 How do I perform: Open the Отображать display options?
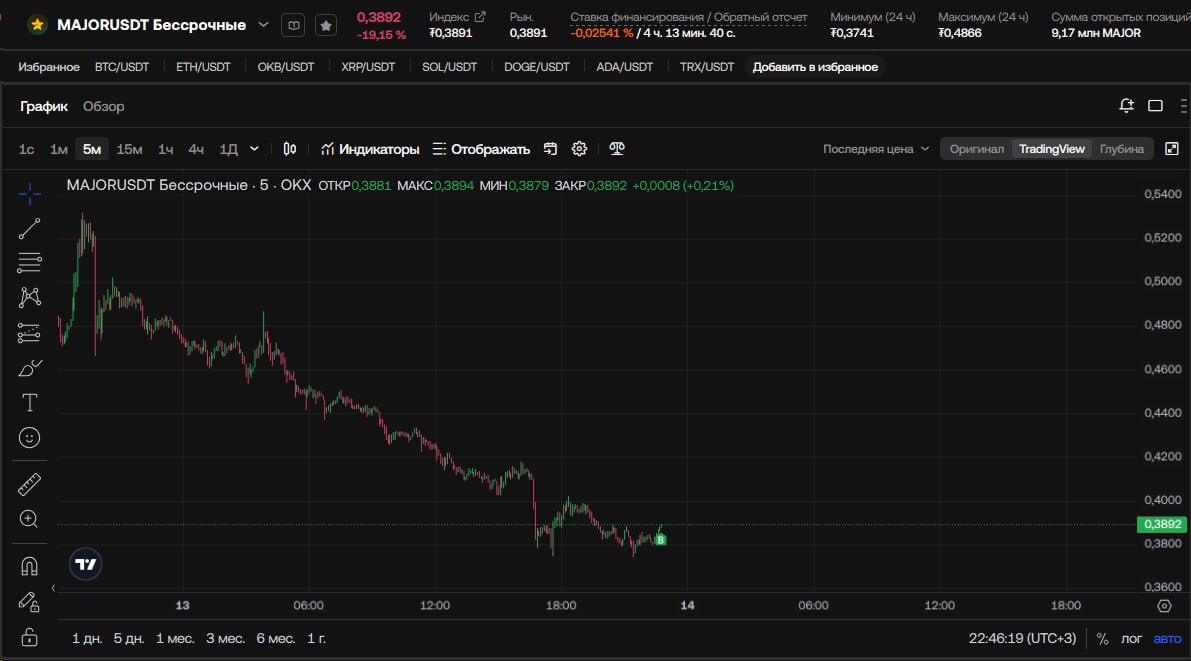(482, 149)
